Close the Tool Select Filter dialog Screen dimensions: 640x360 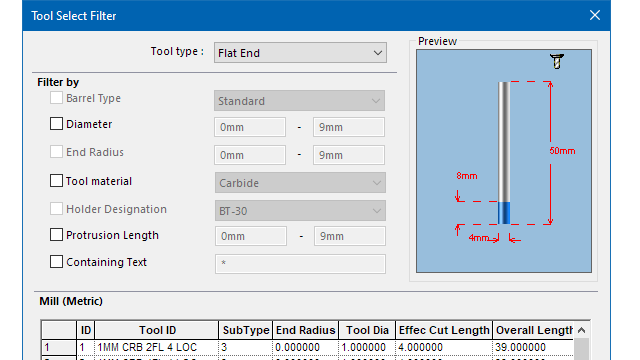pos(595,16)
